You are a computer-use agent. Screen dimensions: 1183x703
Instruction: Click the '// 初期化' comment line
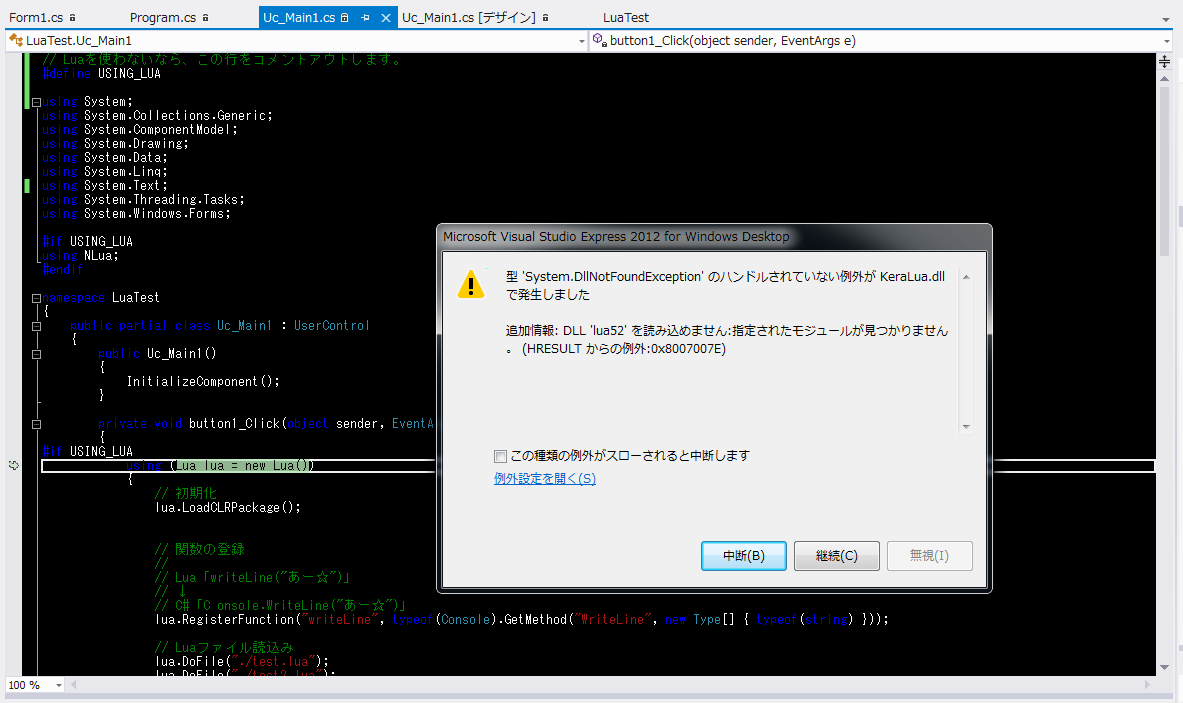[x=186, y=493]
